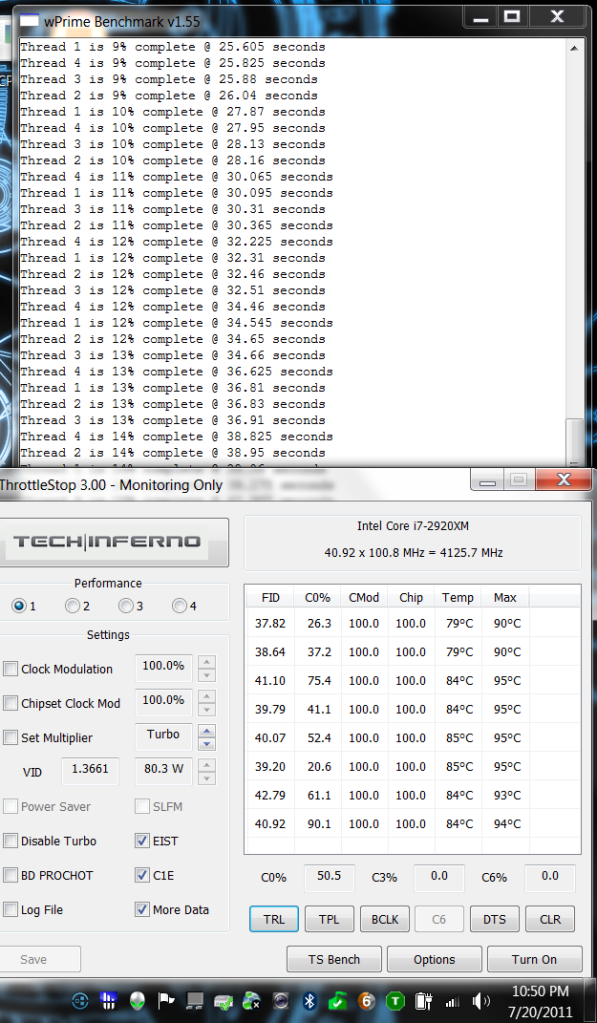Click the Intel Core i7-2920XM label
The image size is (597, 1023).
coord(413,526)
